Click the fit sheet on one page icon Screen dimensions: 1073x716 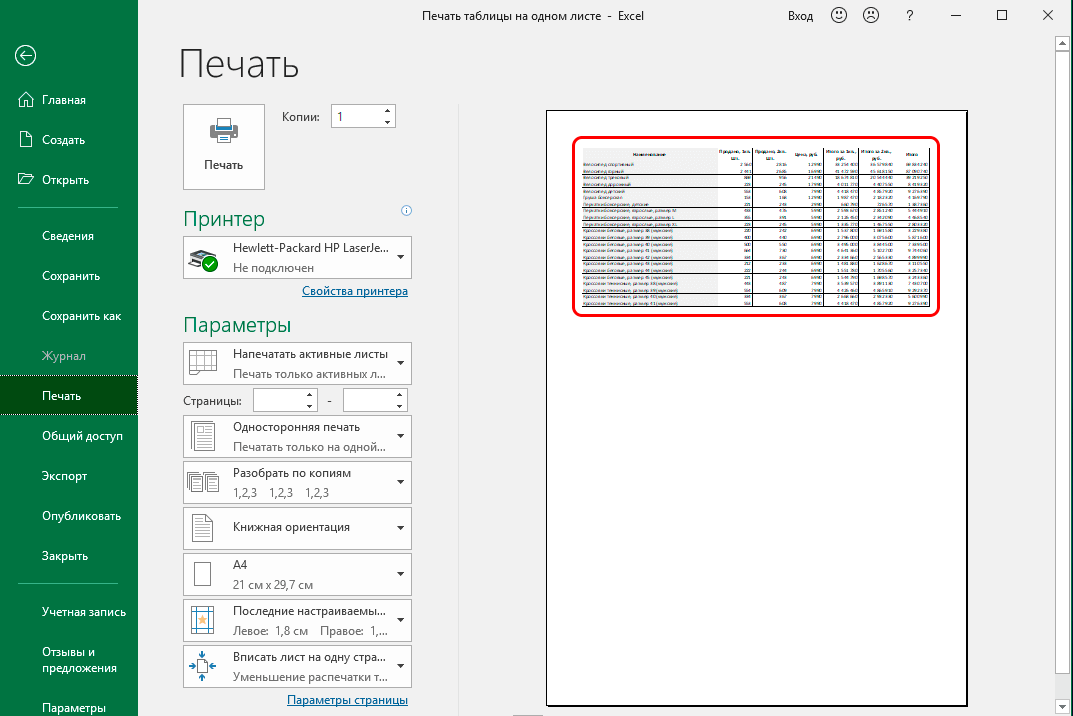[x=203, y=666]
